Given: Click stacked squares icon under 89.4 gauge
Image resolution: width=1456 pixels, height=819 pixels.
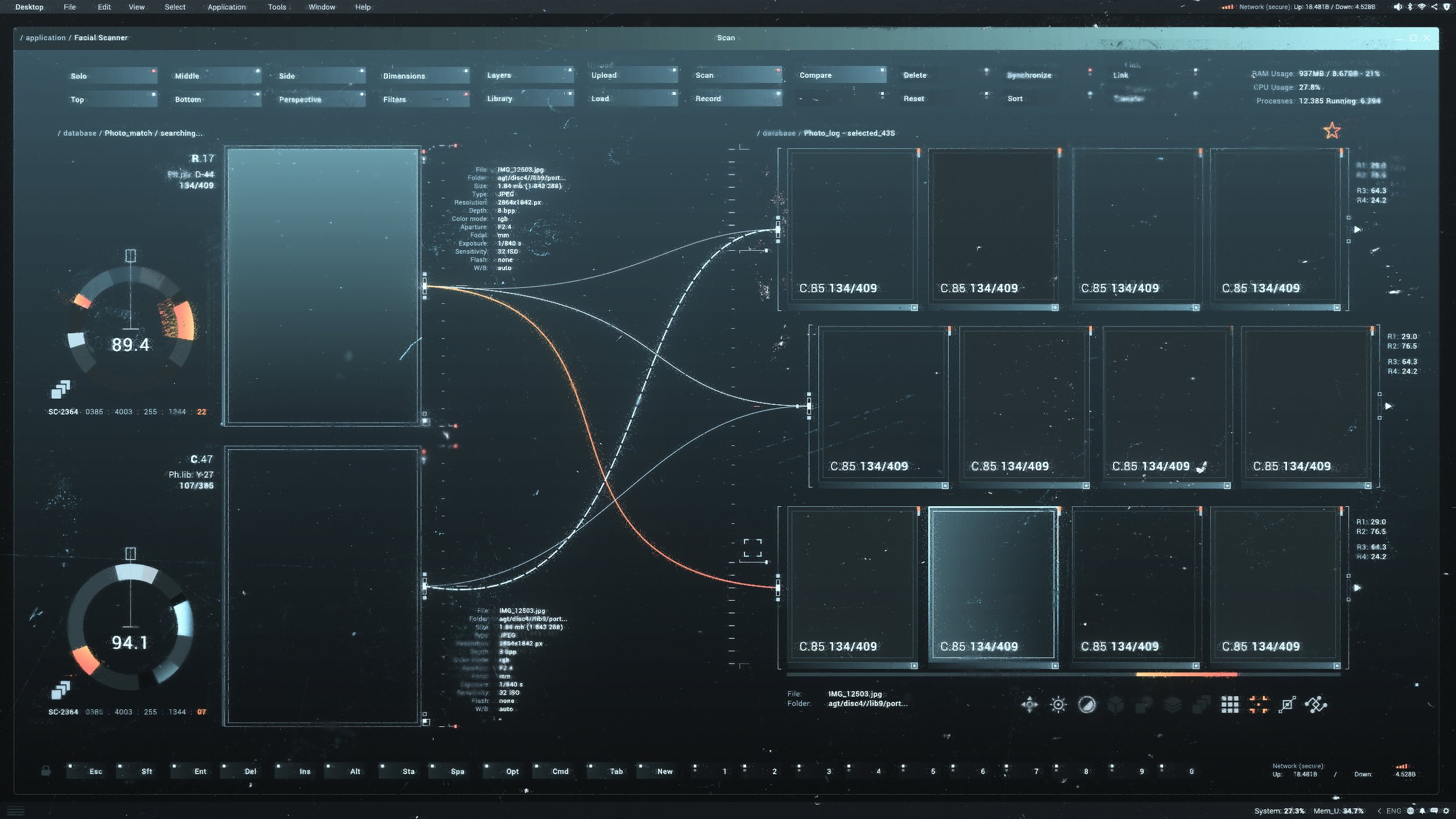Looking at the screenshot, I should [x=61, y=389].
